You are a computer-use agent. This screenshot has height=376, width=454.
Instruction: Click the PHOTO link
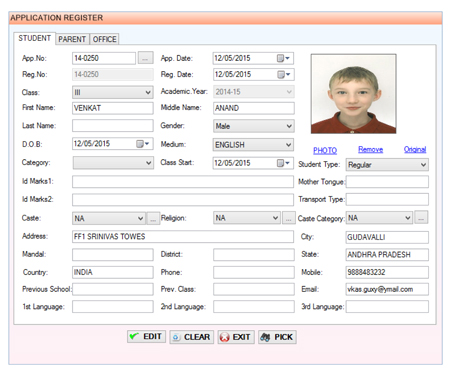click(325, 151)
